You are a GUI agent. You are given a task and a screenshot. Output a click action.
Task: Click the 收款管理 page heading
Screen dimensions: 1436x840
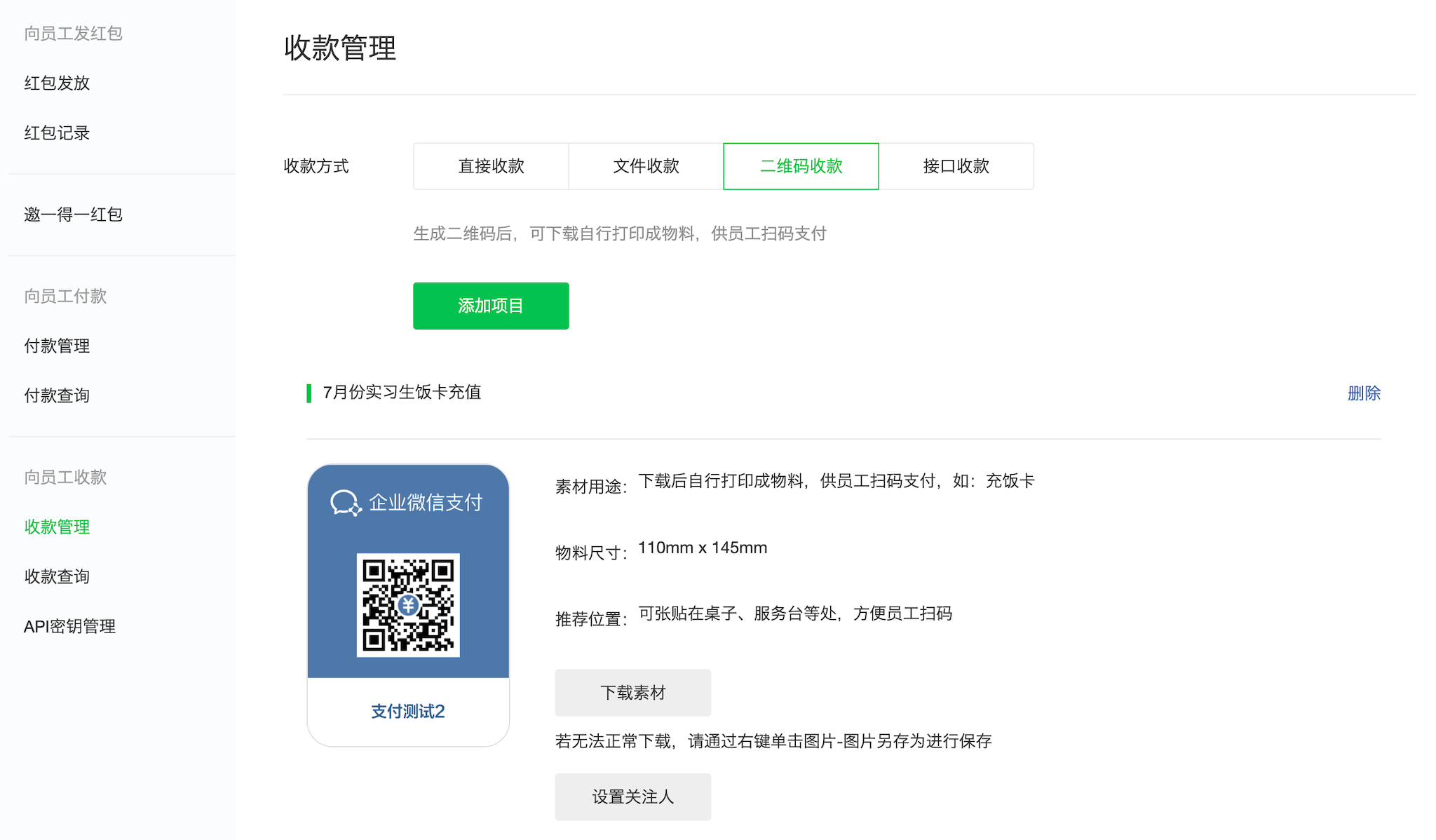(x=340, y=48)
